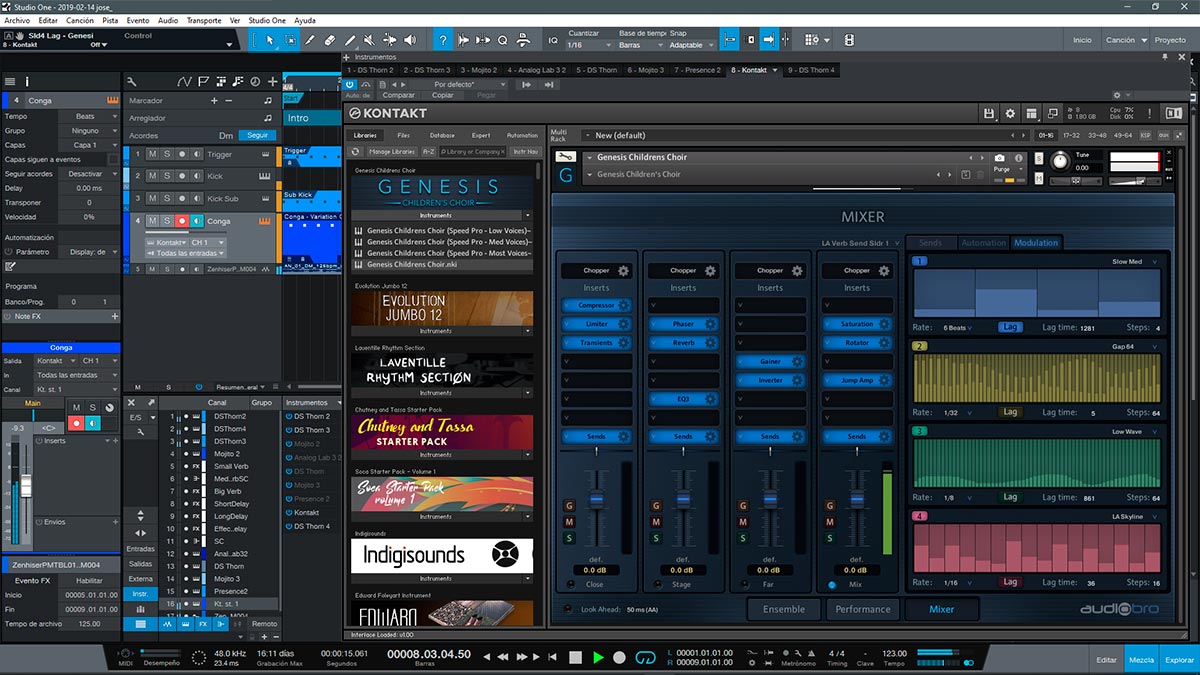Click the library search input field

(x=474, y=152)
